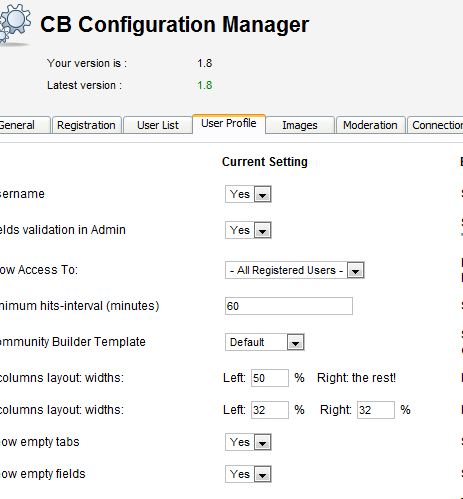463x499 pixels.
Task: Open the show empty tabs dropdown
Action: coord(248,442)
